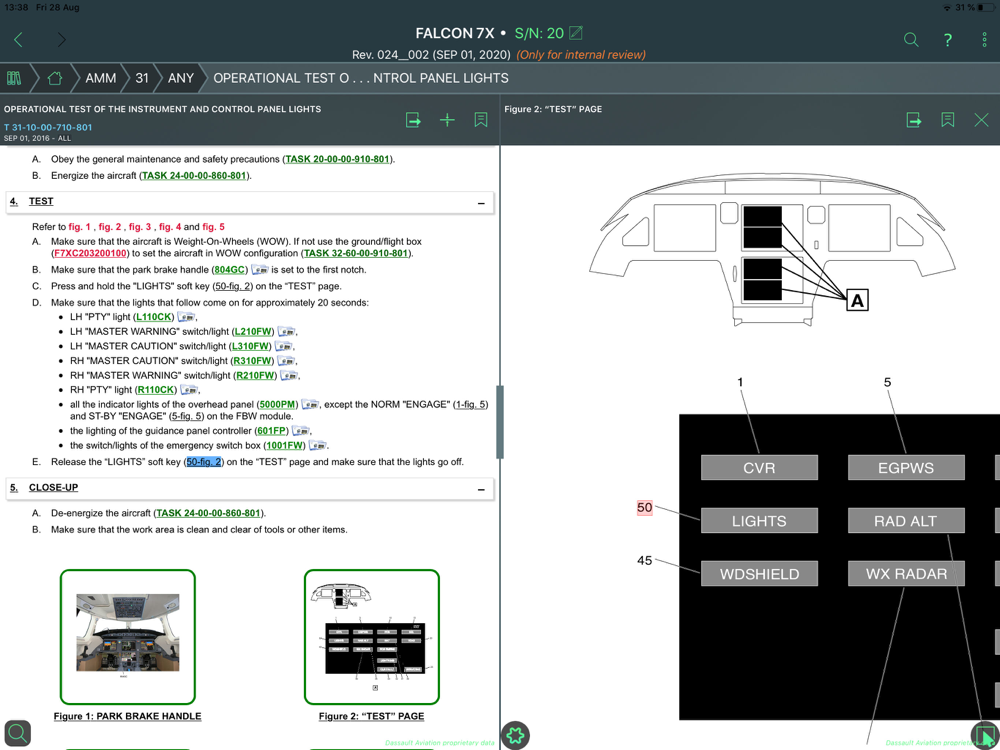Select the AMM breadcrumb item
This screenshot has height=750, width=1000.
101,78
